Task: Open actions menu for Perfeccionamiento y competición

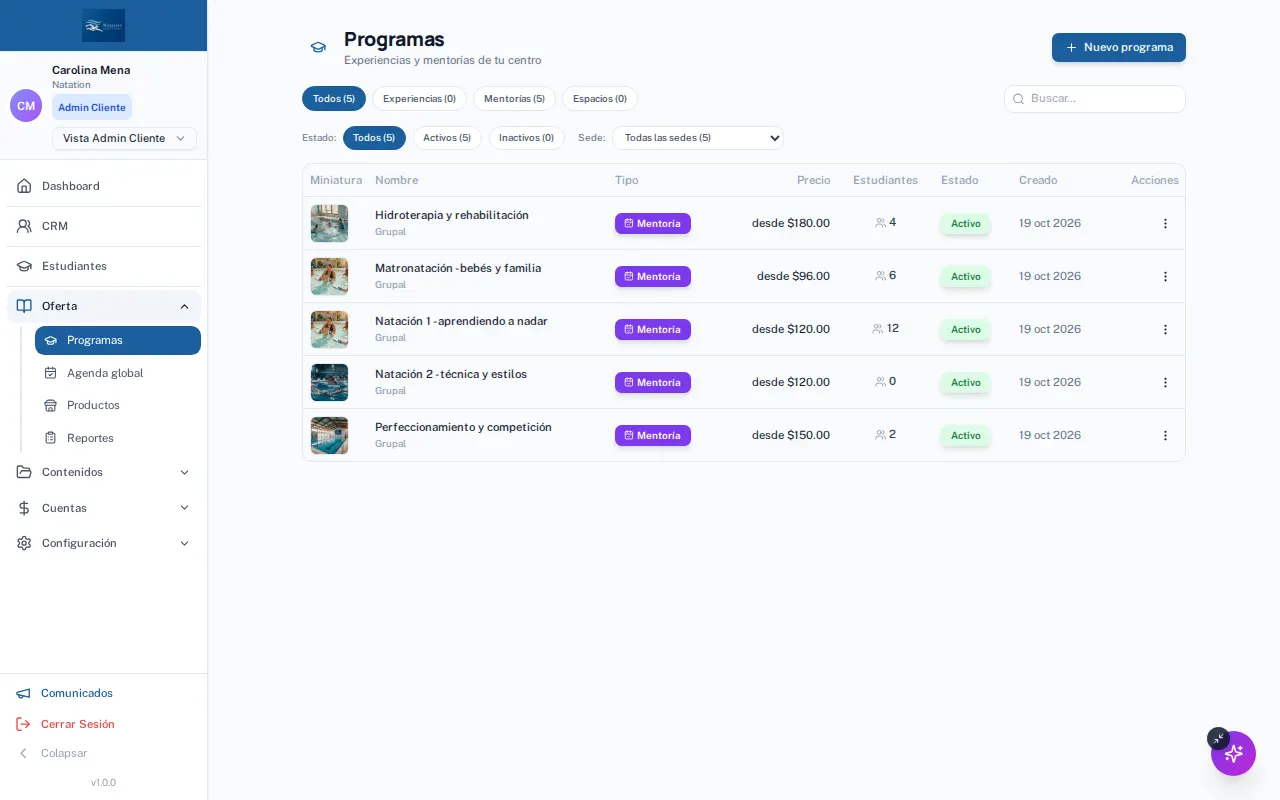Action: 1165,435
